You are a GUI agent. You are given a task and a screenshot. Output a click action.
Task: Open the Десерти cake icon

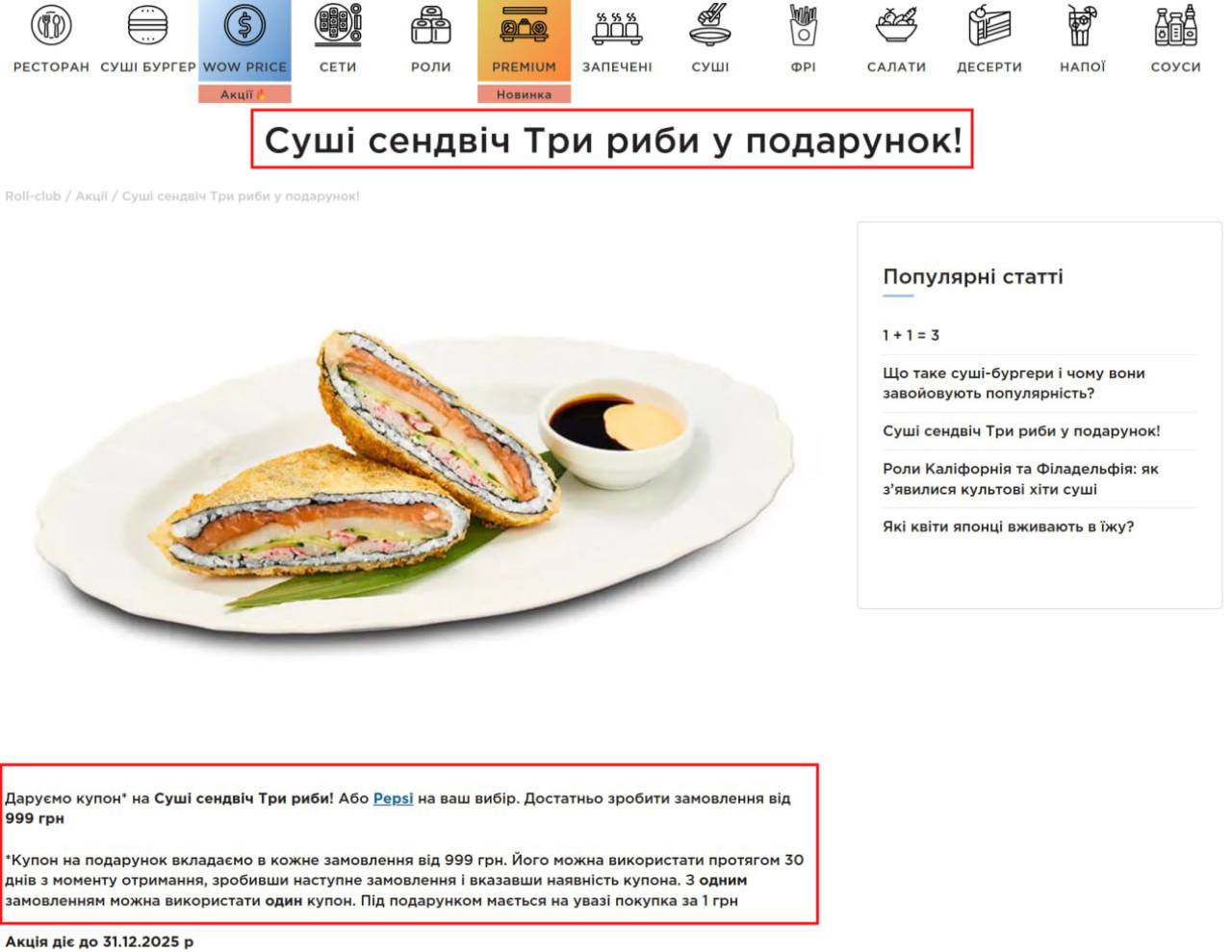pyautogui.click(x=989, y=25)
